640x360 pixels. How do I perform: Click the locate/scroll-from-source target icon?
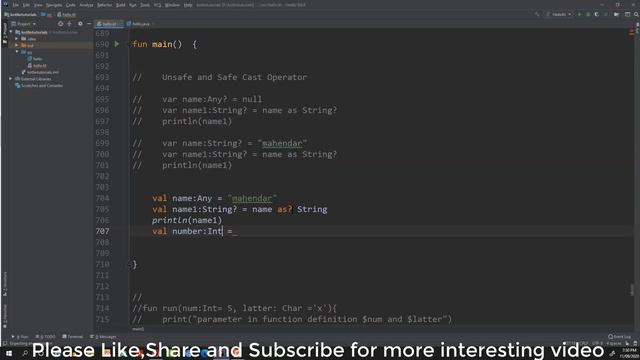coord(60,24)
